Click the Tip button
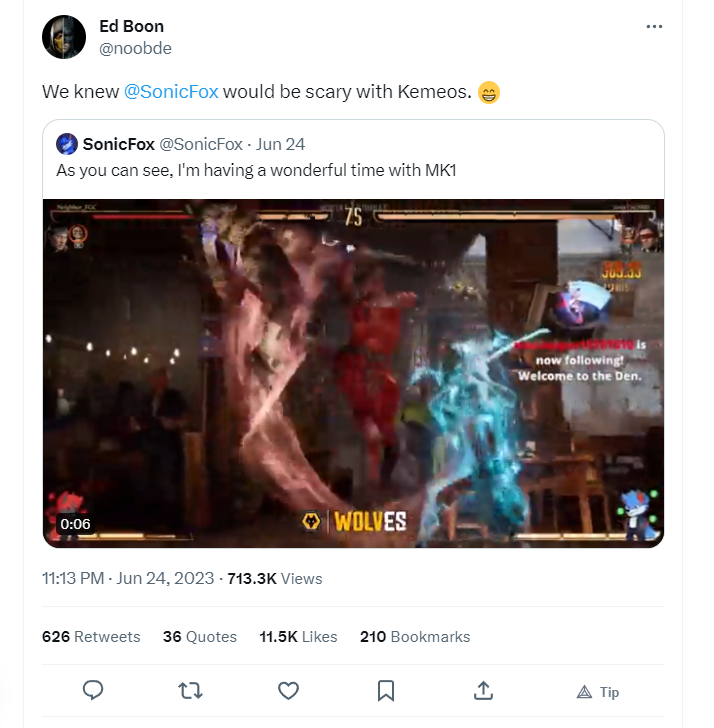Image resolution: width=714 pixels, height=728 pixels. 598,692
